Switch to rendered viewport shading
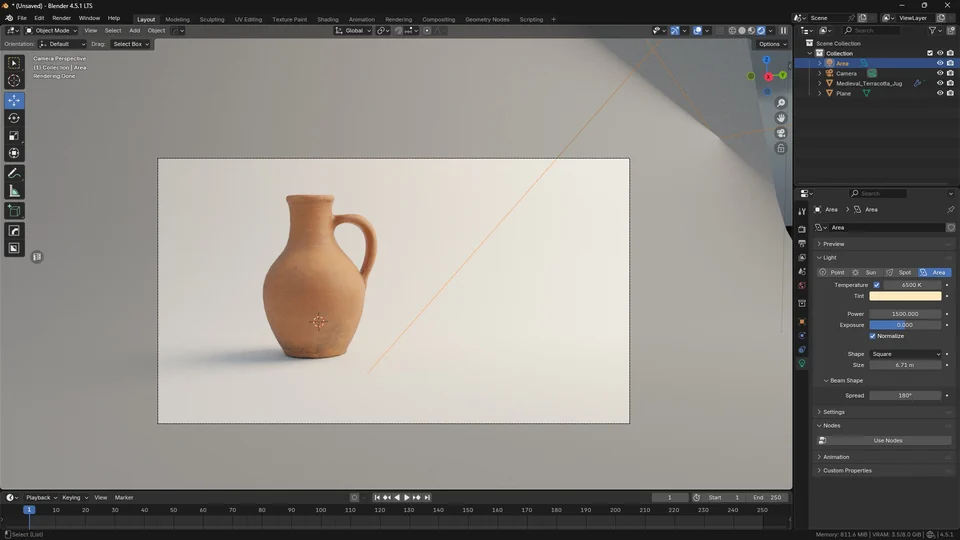960x540 pixels. (761, 31)
